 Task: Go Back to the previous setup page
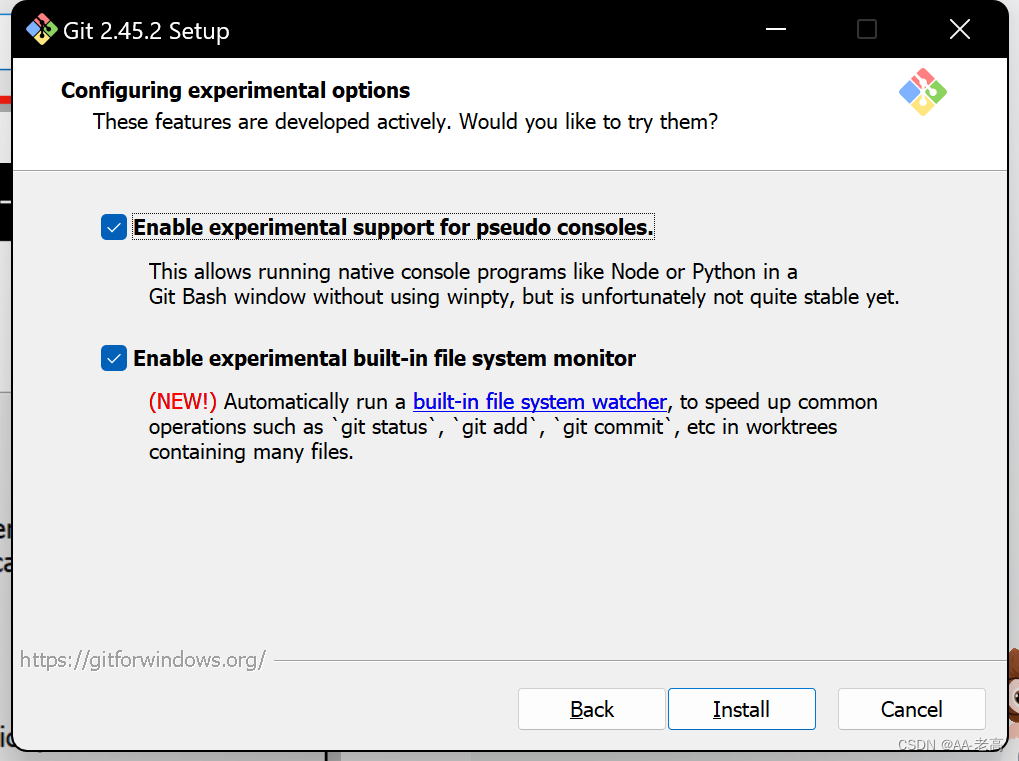point(591,709)
